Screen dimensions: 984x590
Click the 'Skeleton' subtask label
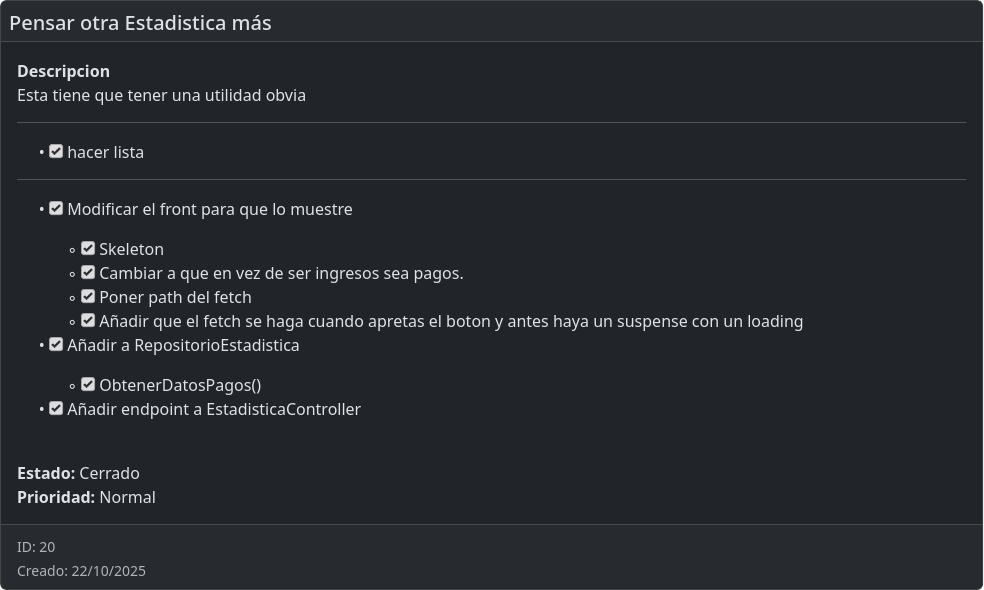[131, 250]
